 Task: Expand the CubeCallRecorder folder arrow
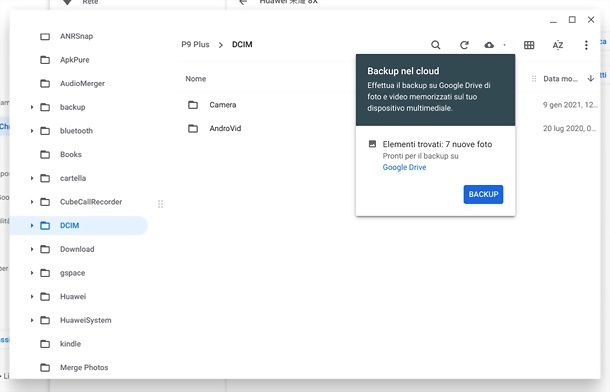(32, 202)
